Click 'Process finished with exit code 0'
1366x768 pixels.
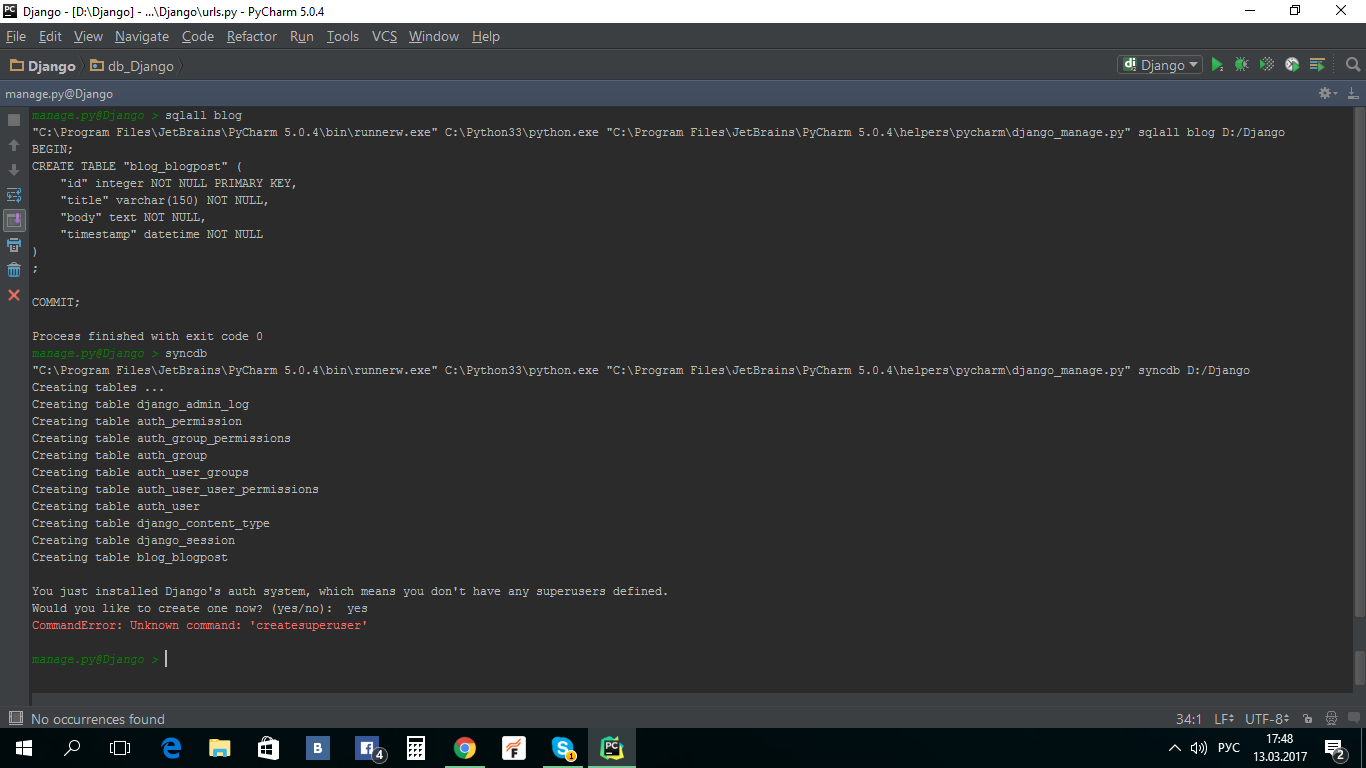[147, 336]
